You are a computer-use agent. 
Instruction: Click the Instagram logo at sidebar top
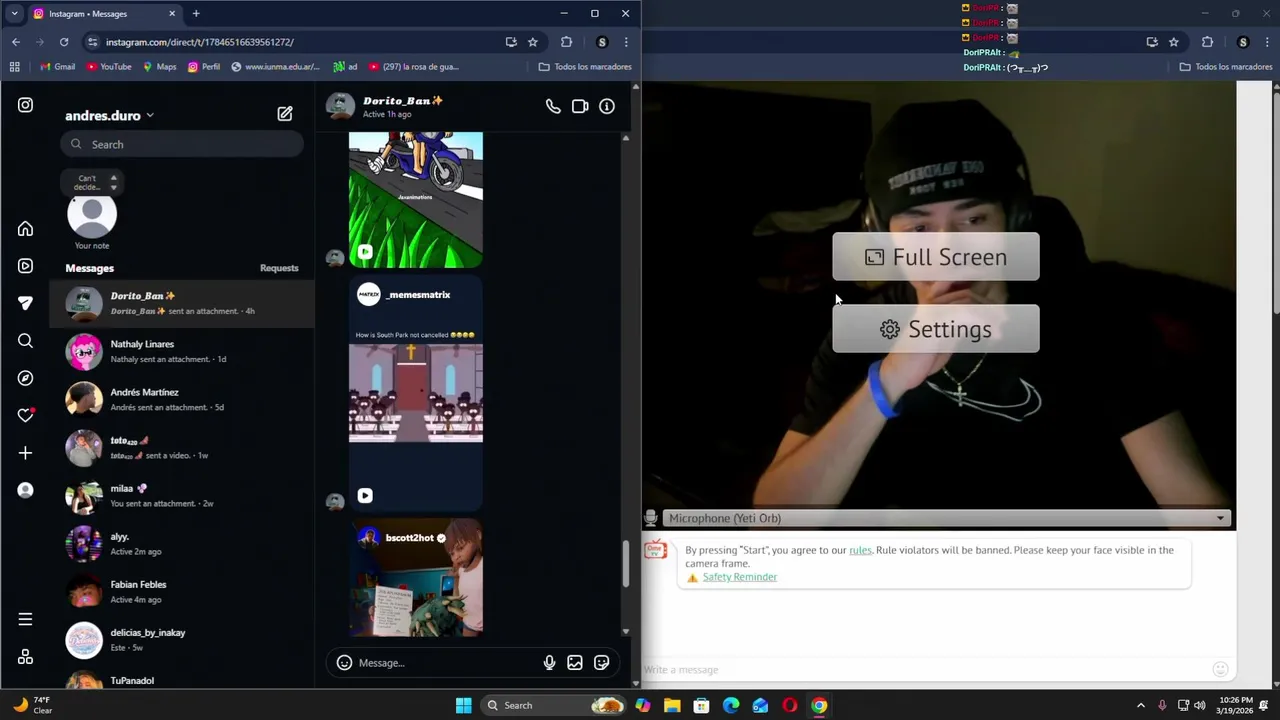[25, 105]
